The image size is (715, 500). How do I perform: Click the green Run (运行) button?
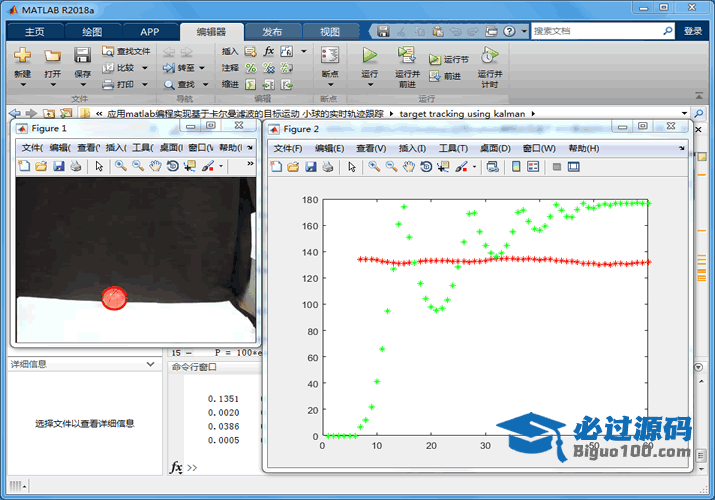(370, 56)
